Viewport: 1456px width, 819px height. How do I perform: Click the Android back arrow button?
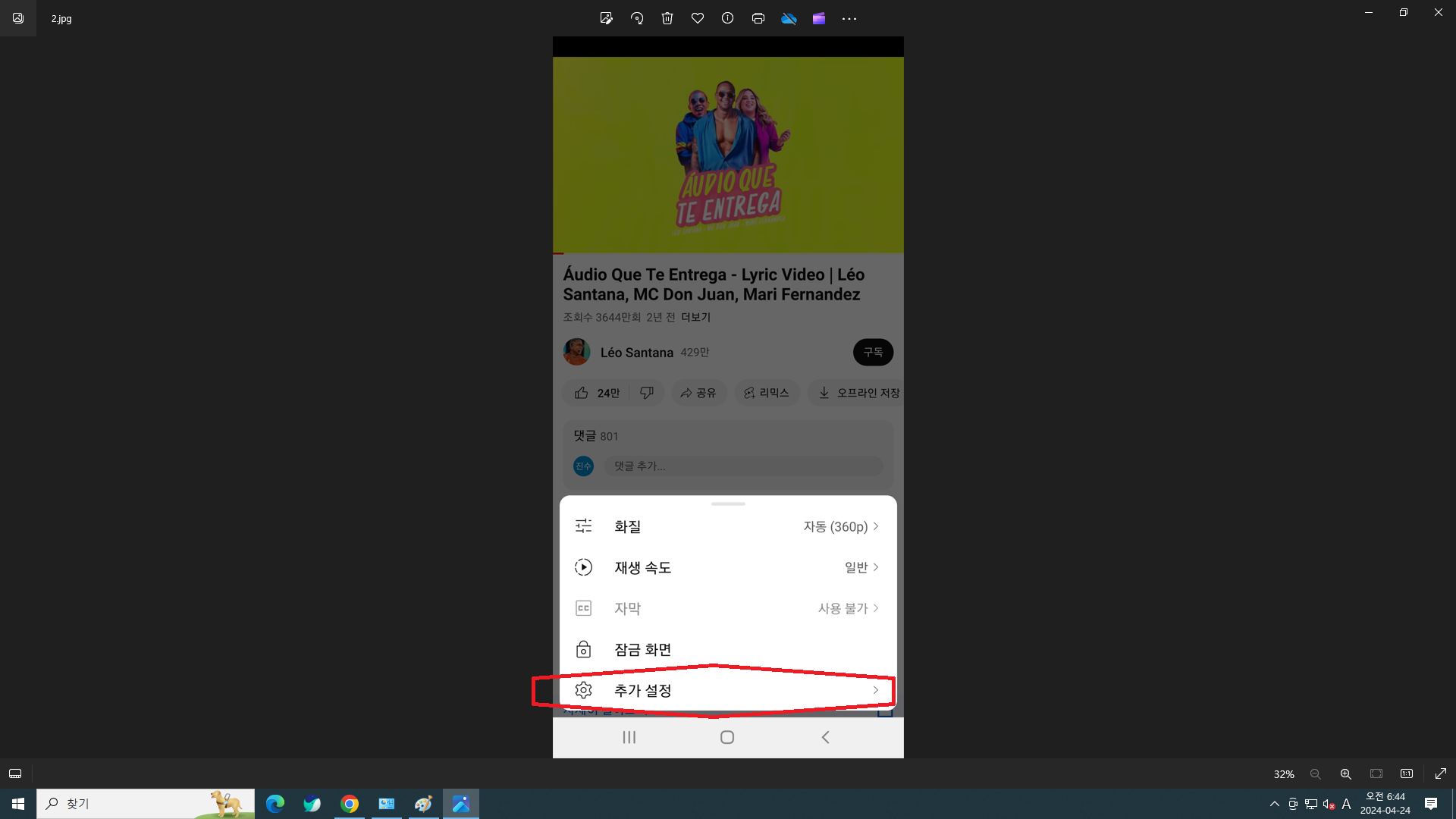tap(826, 737)
